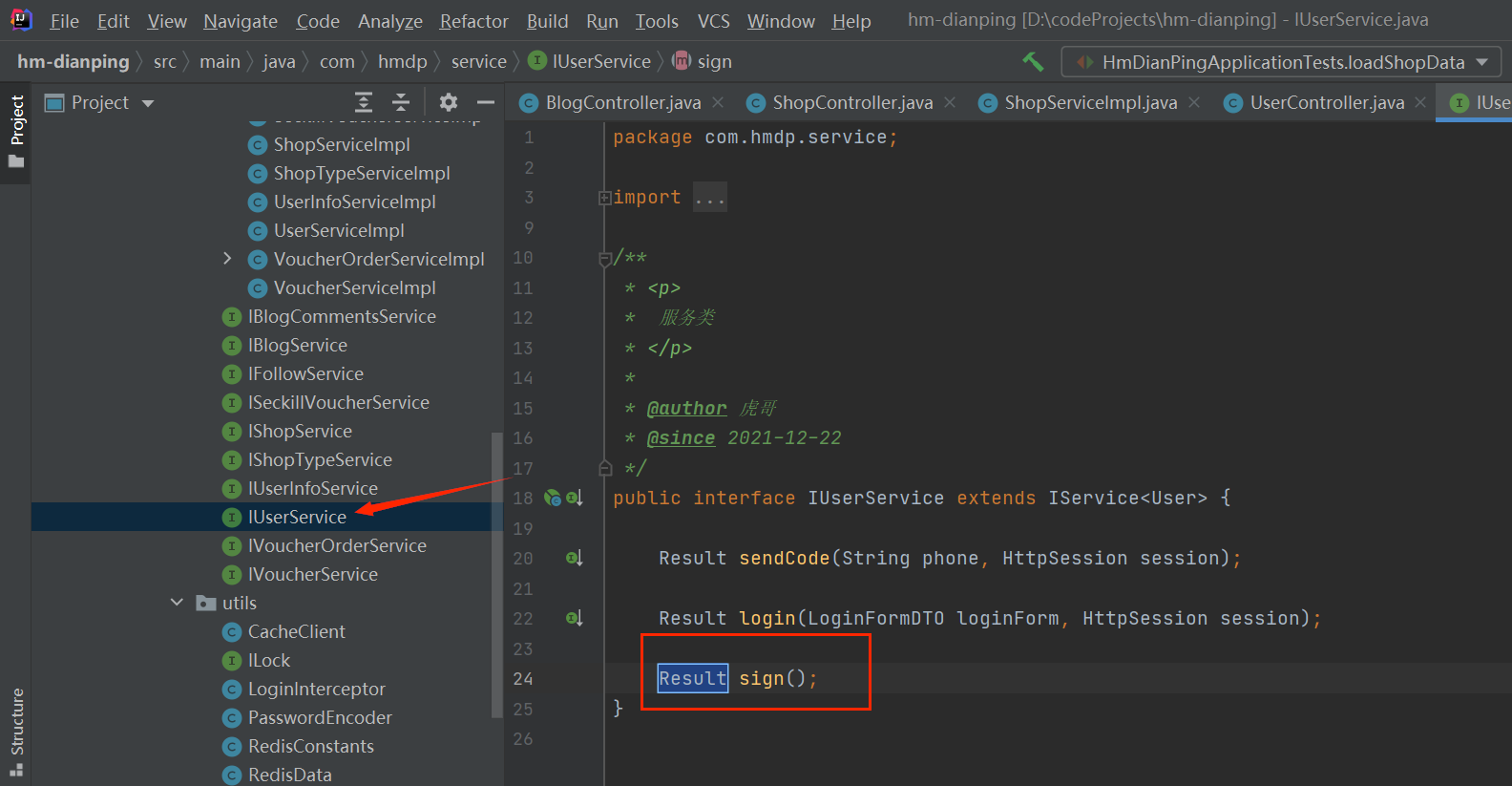This screenshot has height=786, width=1512.
Task: Switch to the UserController.java tab
Action: coord(1327,102)
